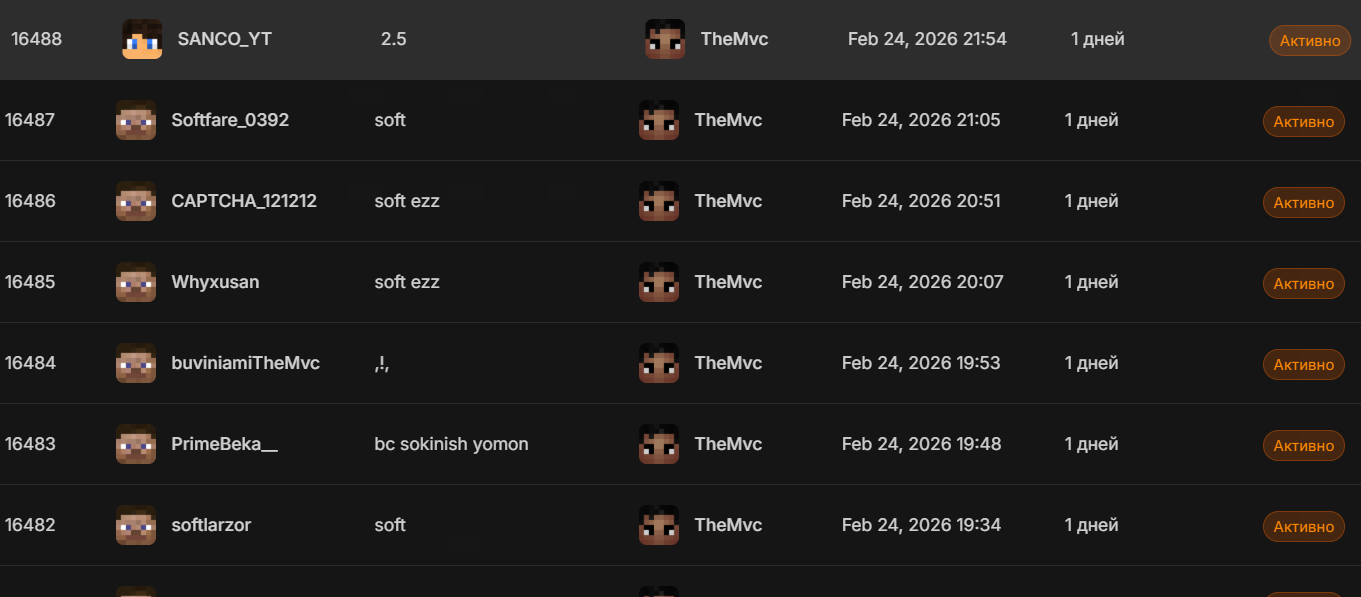Open PrimeBeka__ player name link
Screen dimensions: 1361x597
pos(224,444)
